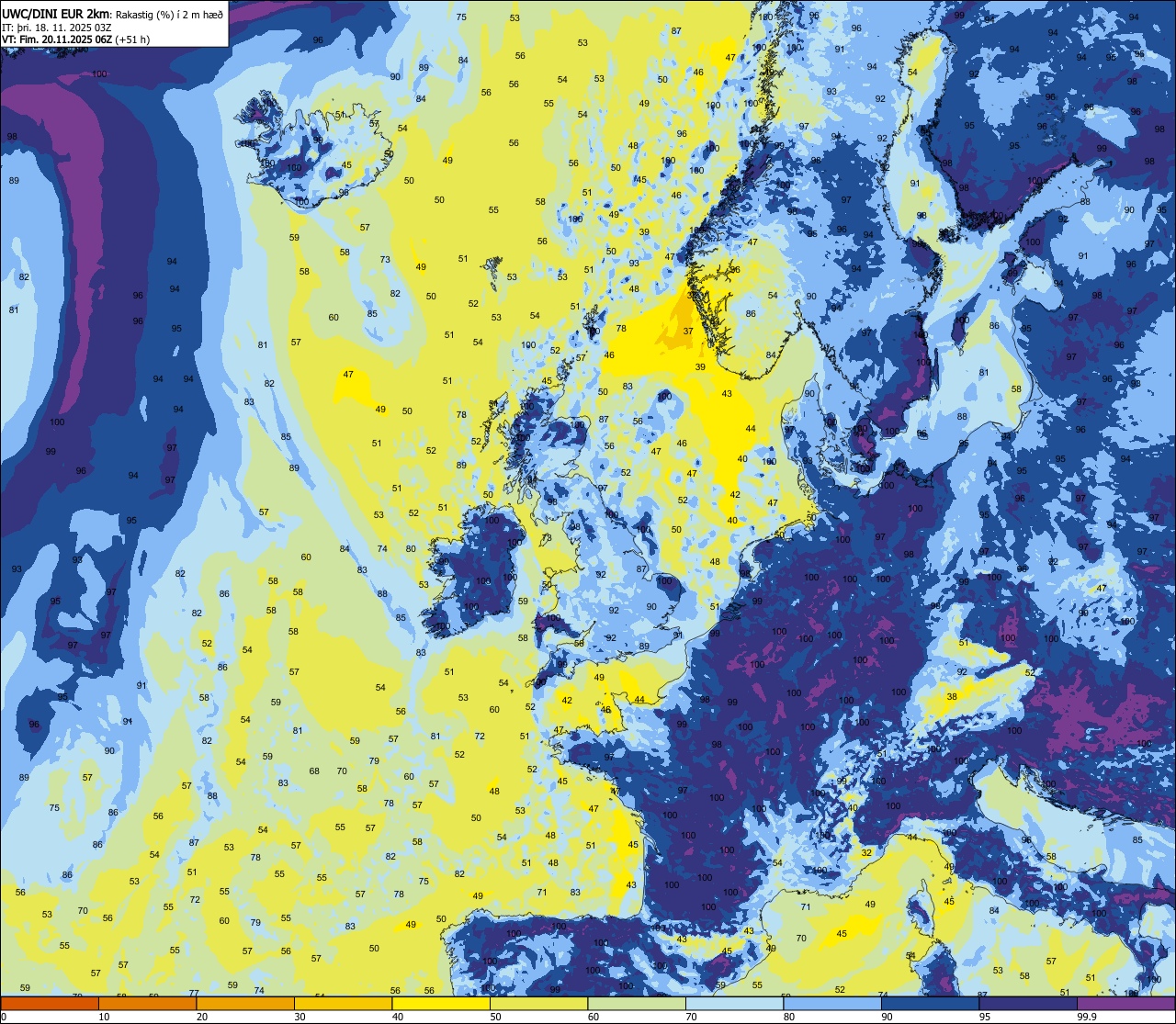Click the humidity value 77 near the legend
Image resolution: width=1176 pixels, height=1024 pixels.
pyautogui.click(x=194, y=993)
